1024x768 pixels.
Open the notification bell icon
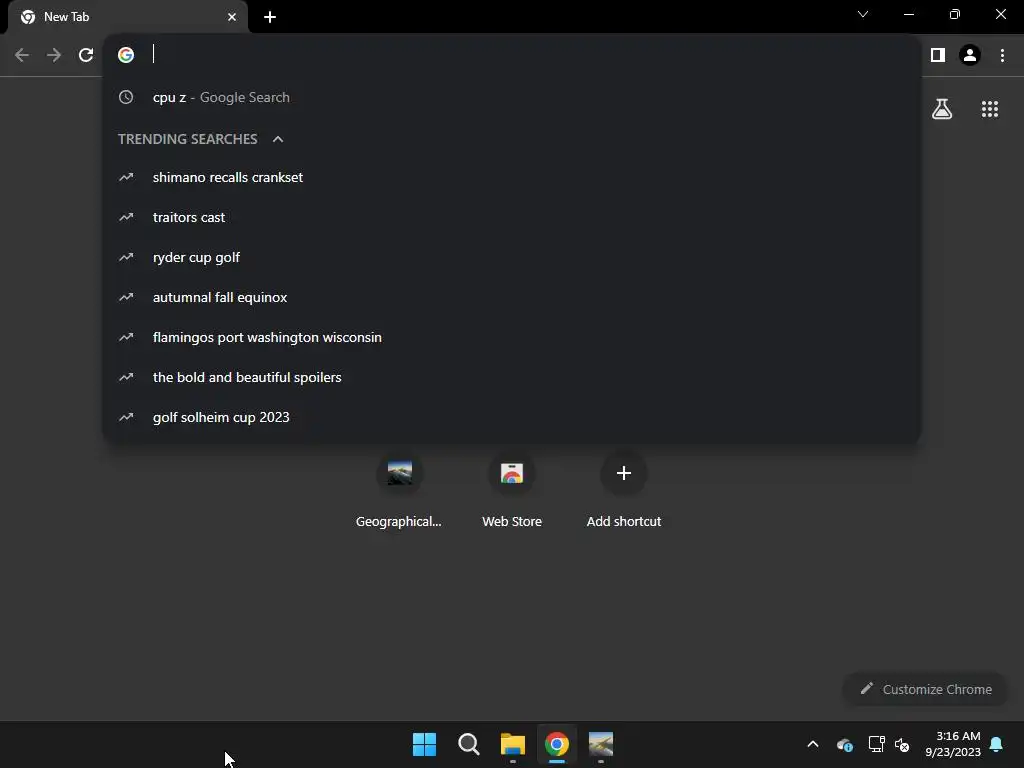coord(996,744)
